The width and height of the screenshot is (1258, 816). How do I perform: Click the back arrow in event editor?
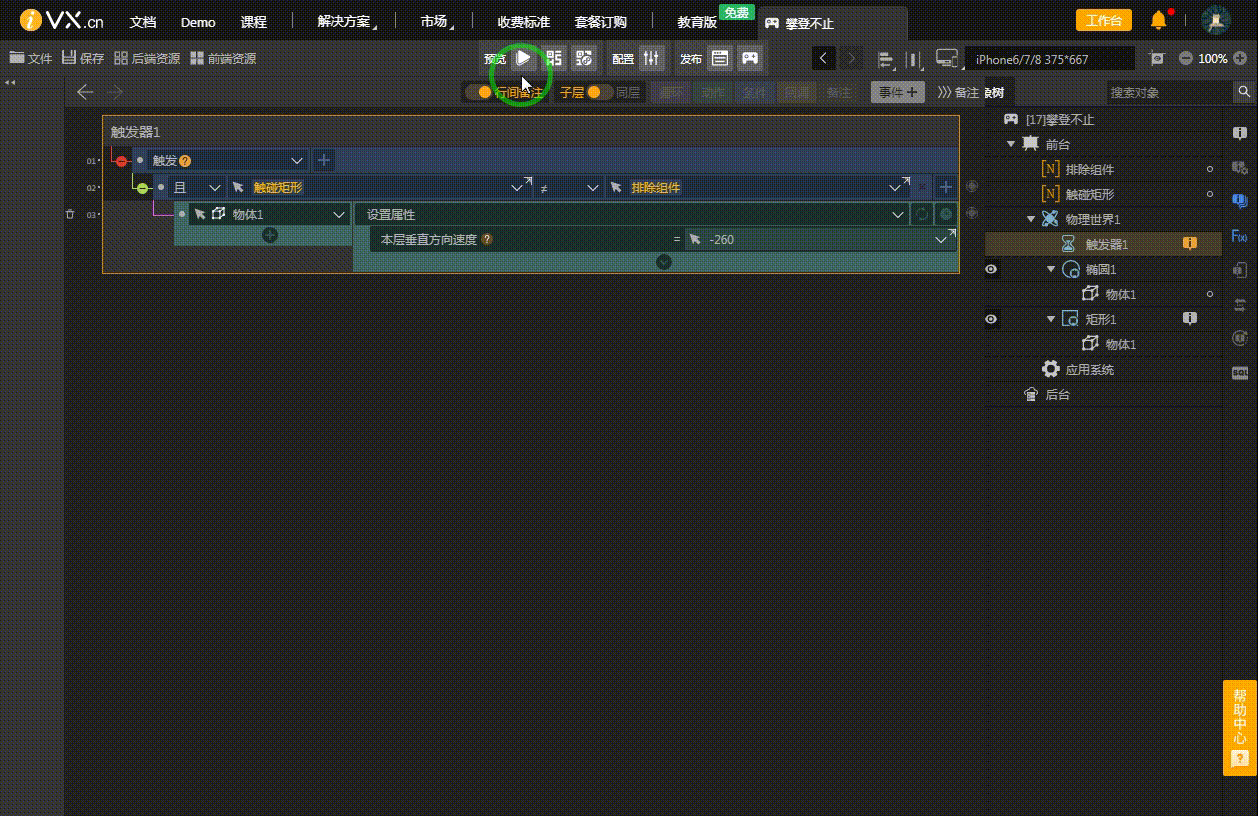85,92
